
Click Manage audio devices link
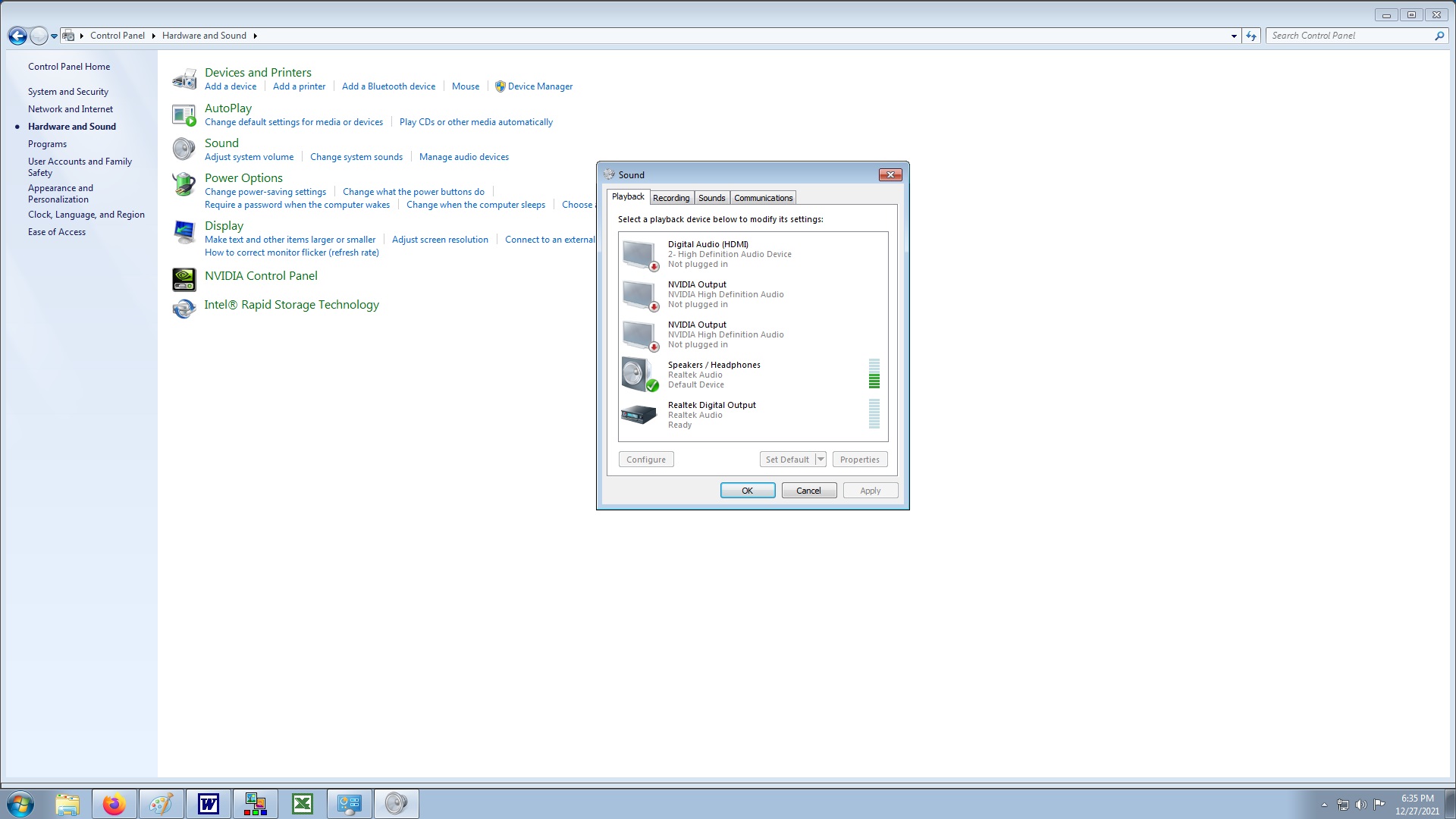(464, 157)
